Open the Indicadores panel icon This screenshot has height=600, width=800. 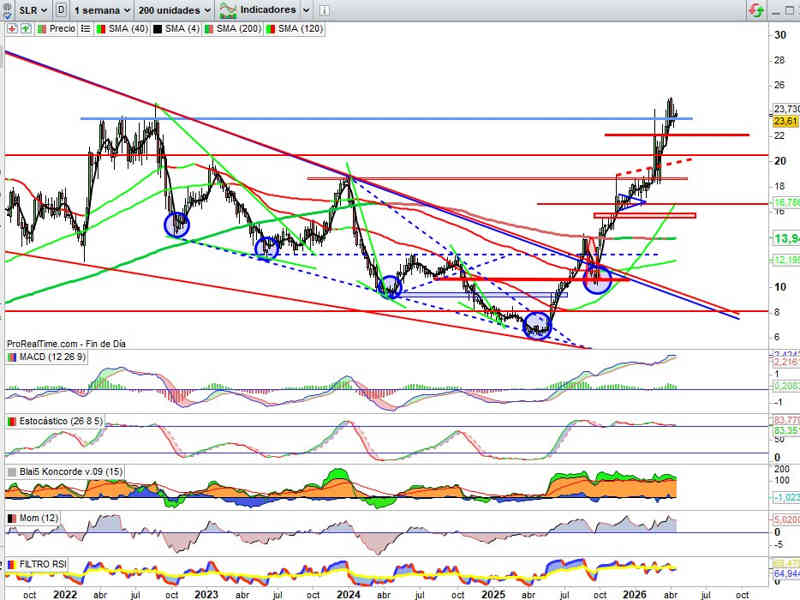click(228, 10)
